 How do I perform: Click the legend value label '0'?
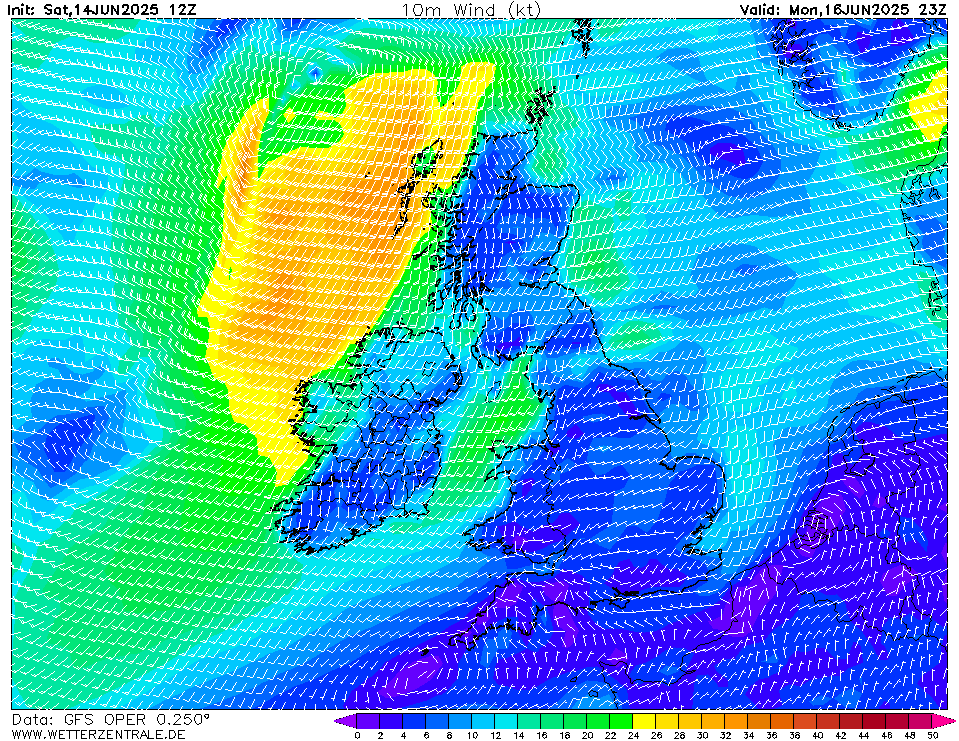[x=357, y=735]
